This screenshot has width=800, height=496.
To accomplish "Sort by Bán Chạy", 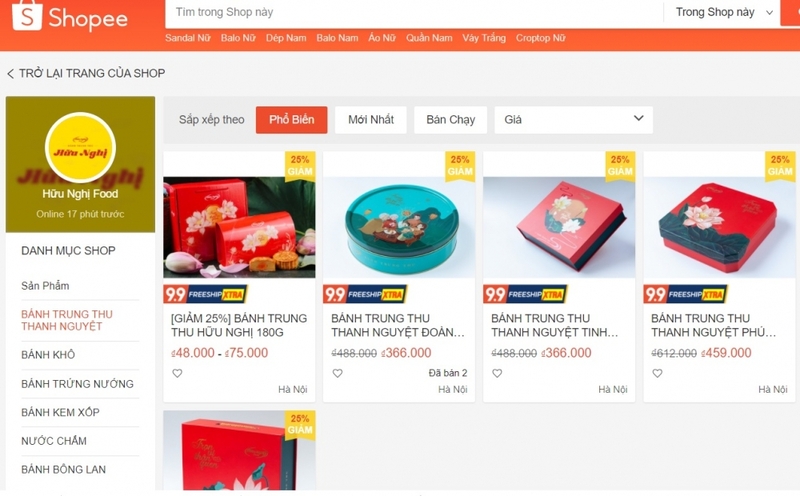I will click(x=451, y=120).
